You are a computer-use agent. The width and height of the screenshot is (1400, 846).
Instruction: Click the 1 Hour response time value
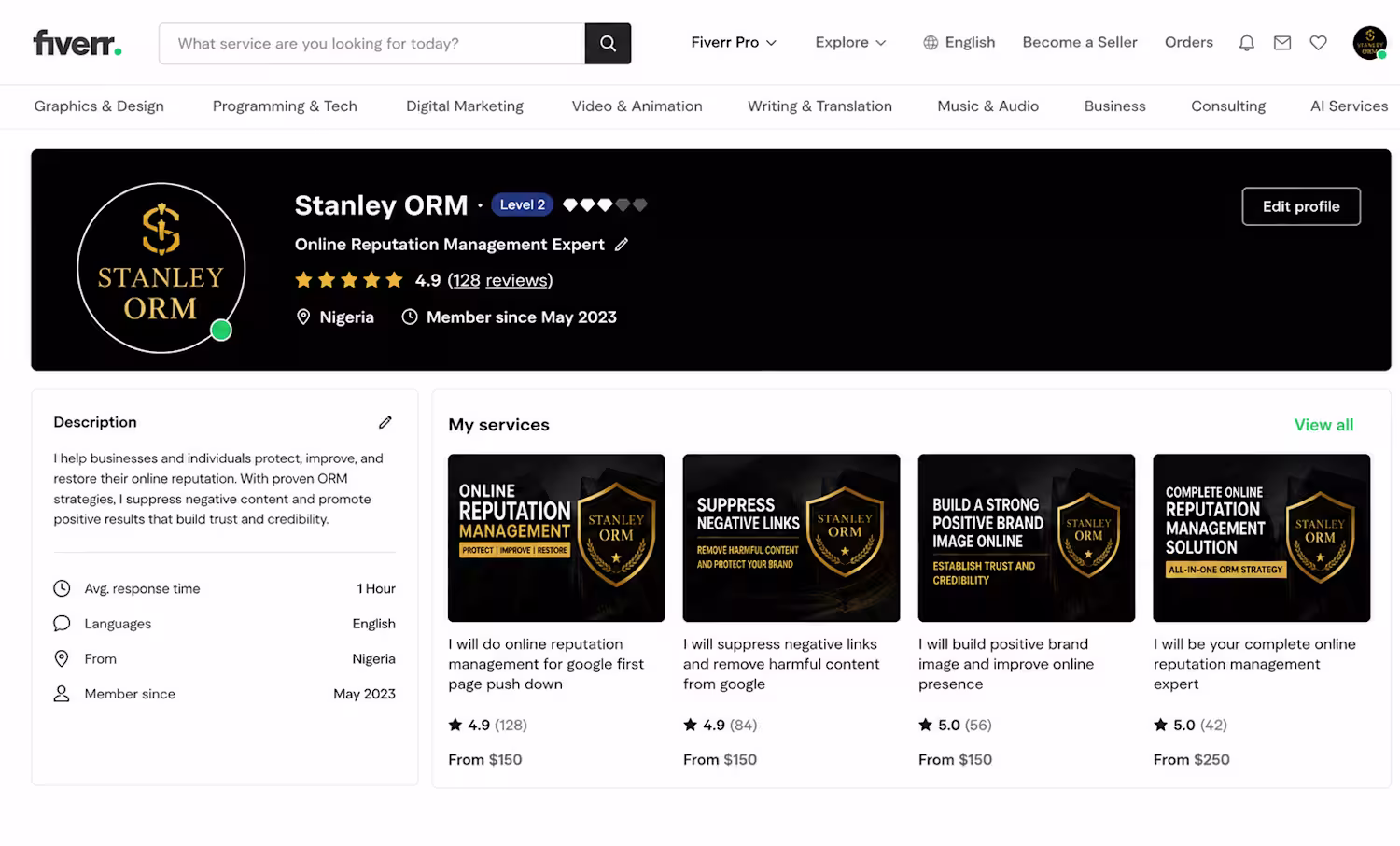click(x=376, y=588)
